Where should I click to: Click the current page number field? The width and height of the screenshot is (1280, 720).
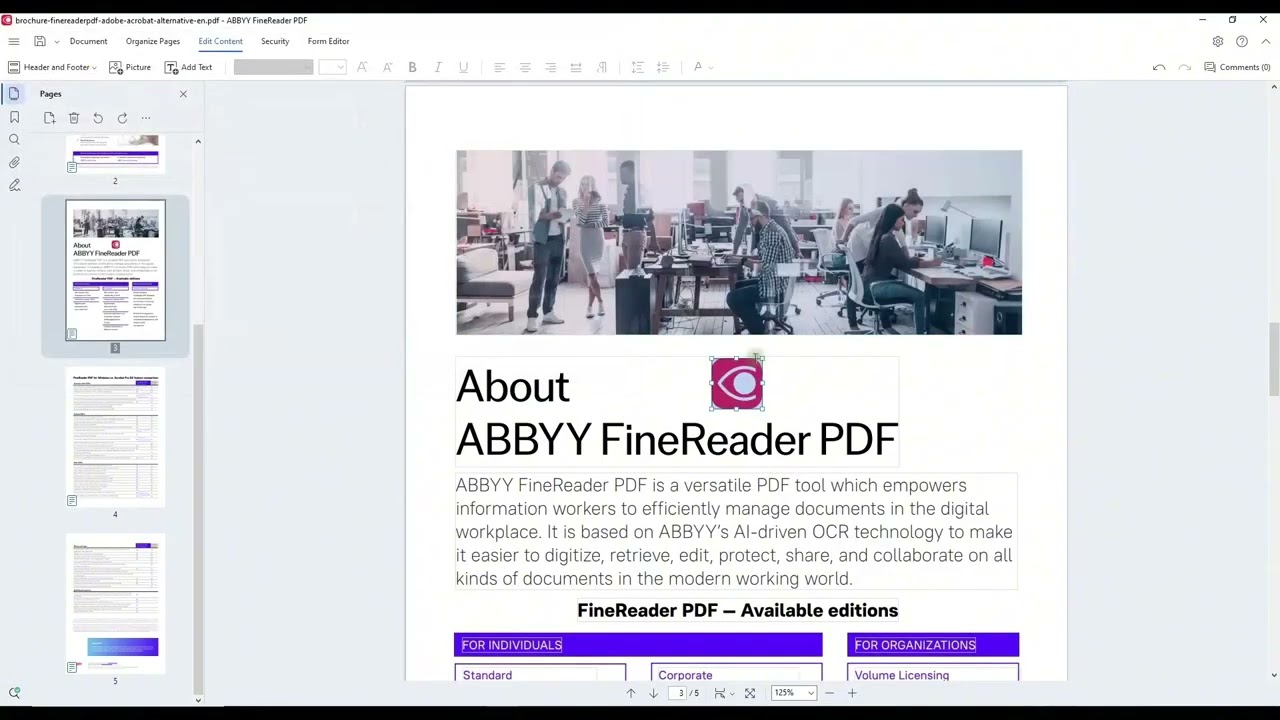(680, 693)
